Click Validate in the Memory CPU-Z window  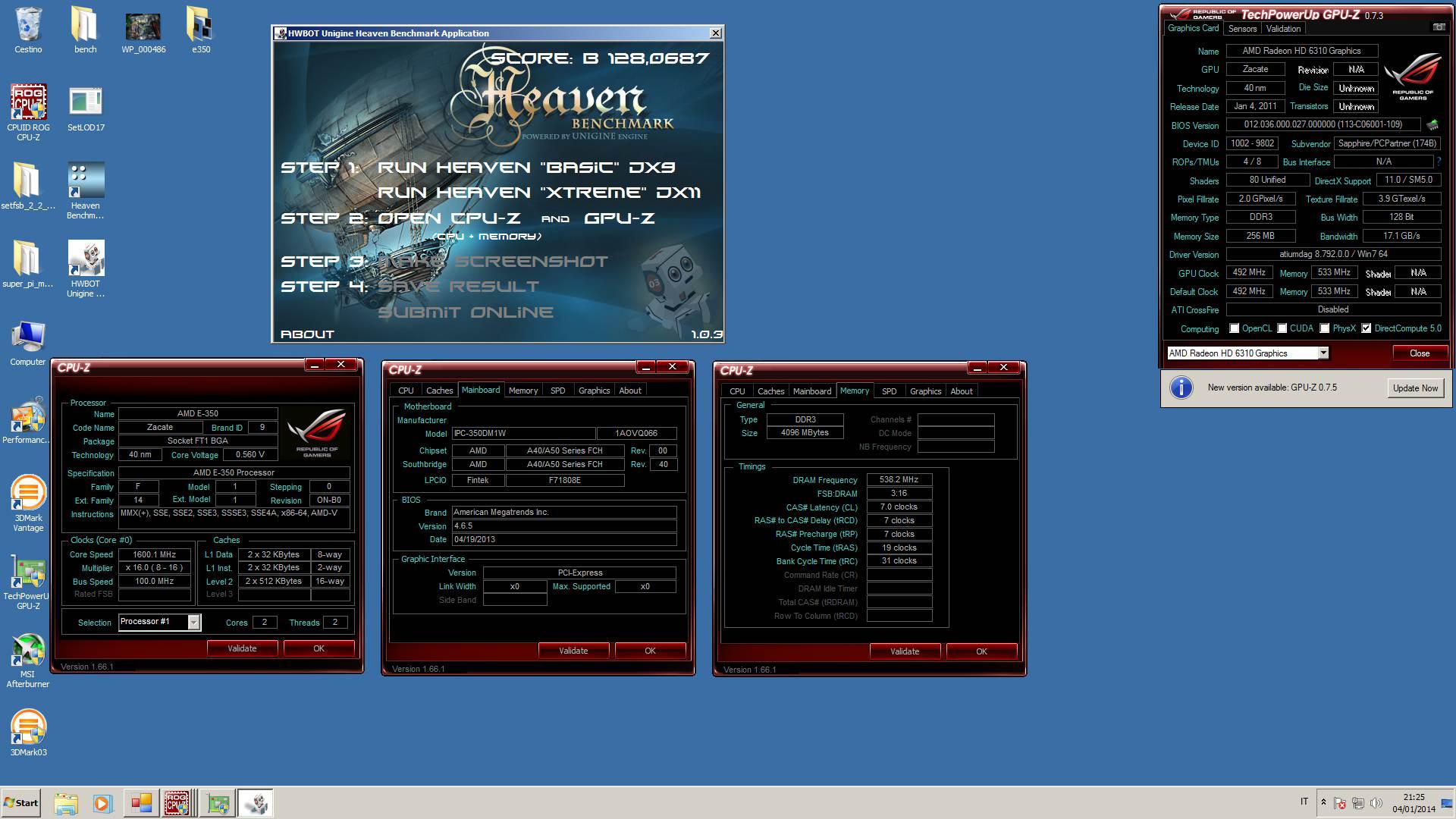coord(904,651)
